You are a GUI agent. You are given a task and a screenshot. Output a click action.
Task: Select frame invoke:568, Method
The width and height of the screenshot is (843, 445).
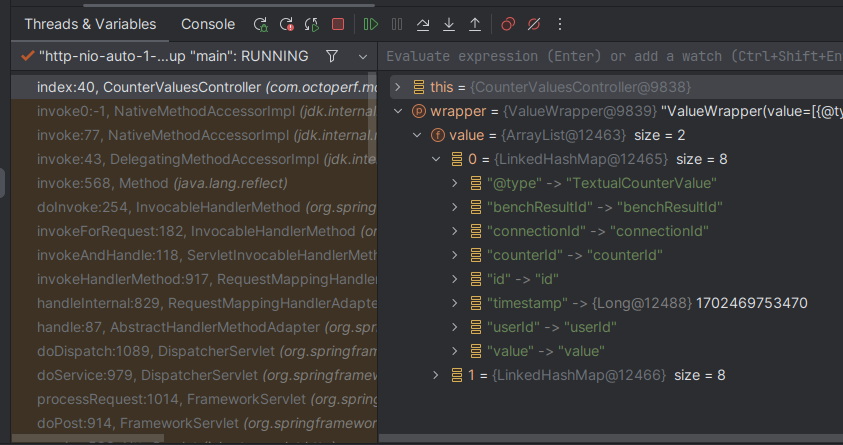(x=194, y=183)
